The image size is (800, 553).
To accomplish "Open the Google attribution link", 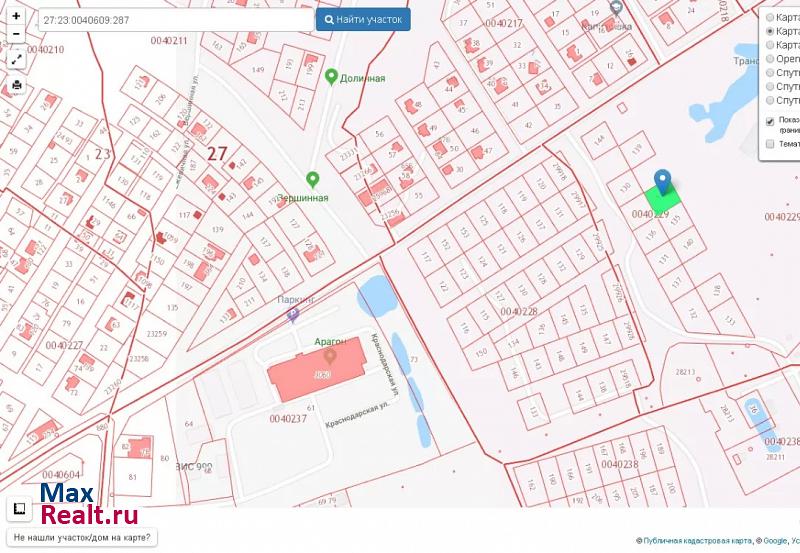I will pyautogui.click(x=774, y=541).
